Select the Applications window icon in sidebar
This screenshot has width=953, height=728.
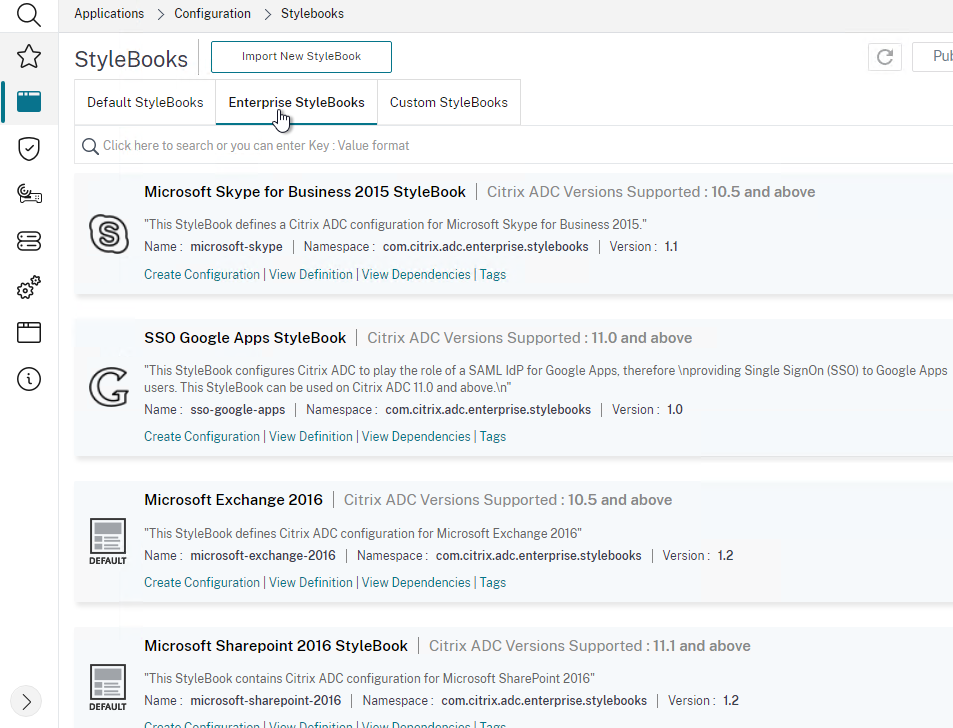pos(29,101)
